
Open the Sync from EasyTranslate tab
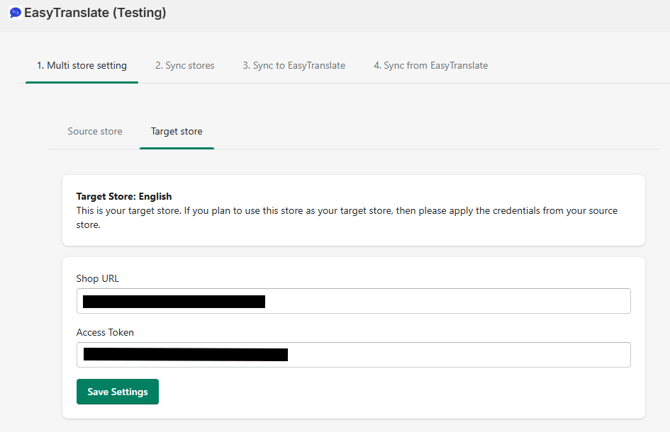coord(430,66)
